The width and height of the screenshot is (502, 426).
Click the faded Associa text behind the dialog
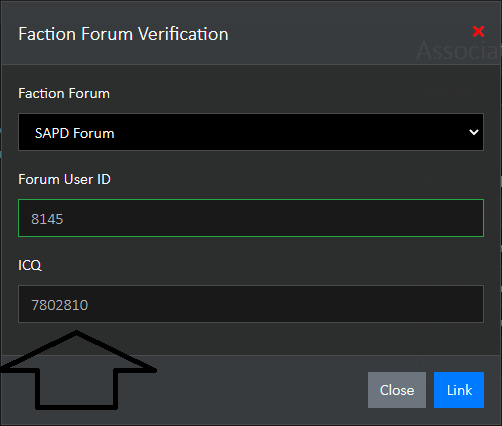click(x=459, y=51)
